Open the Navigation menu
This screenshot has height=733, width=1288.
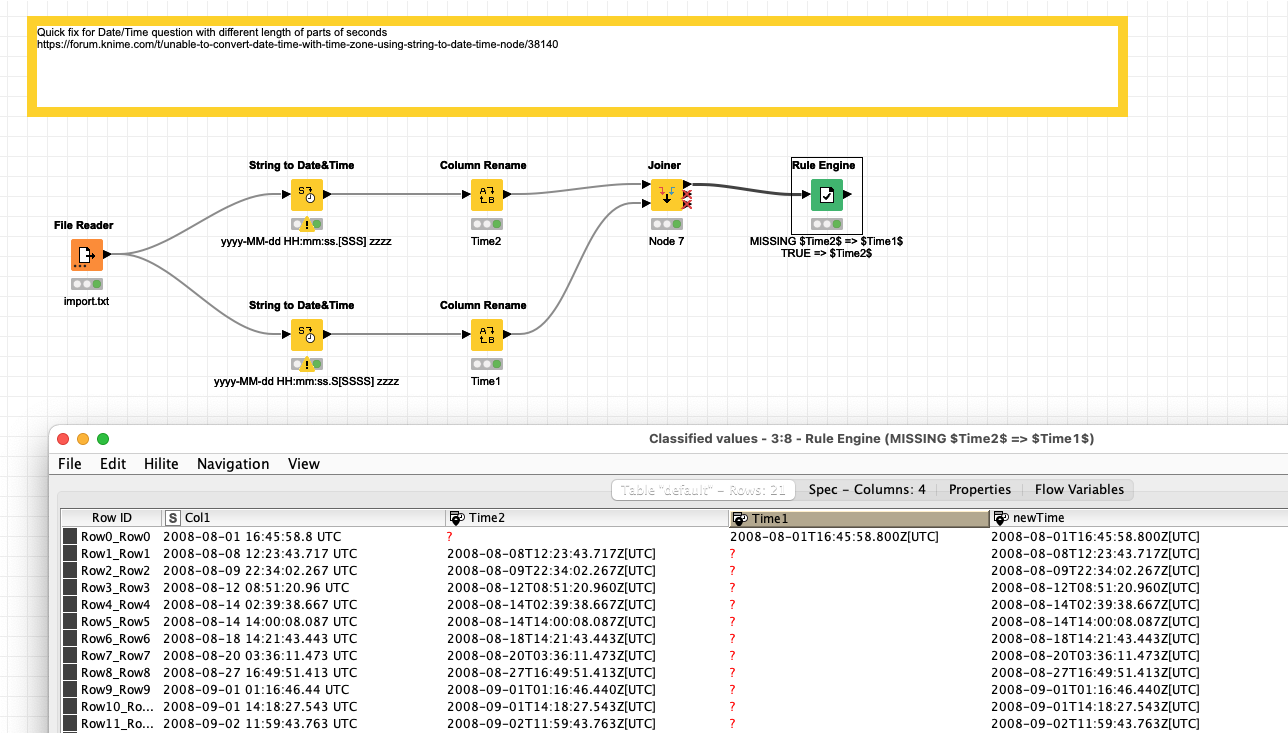coord(233,464)
